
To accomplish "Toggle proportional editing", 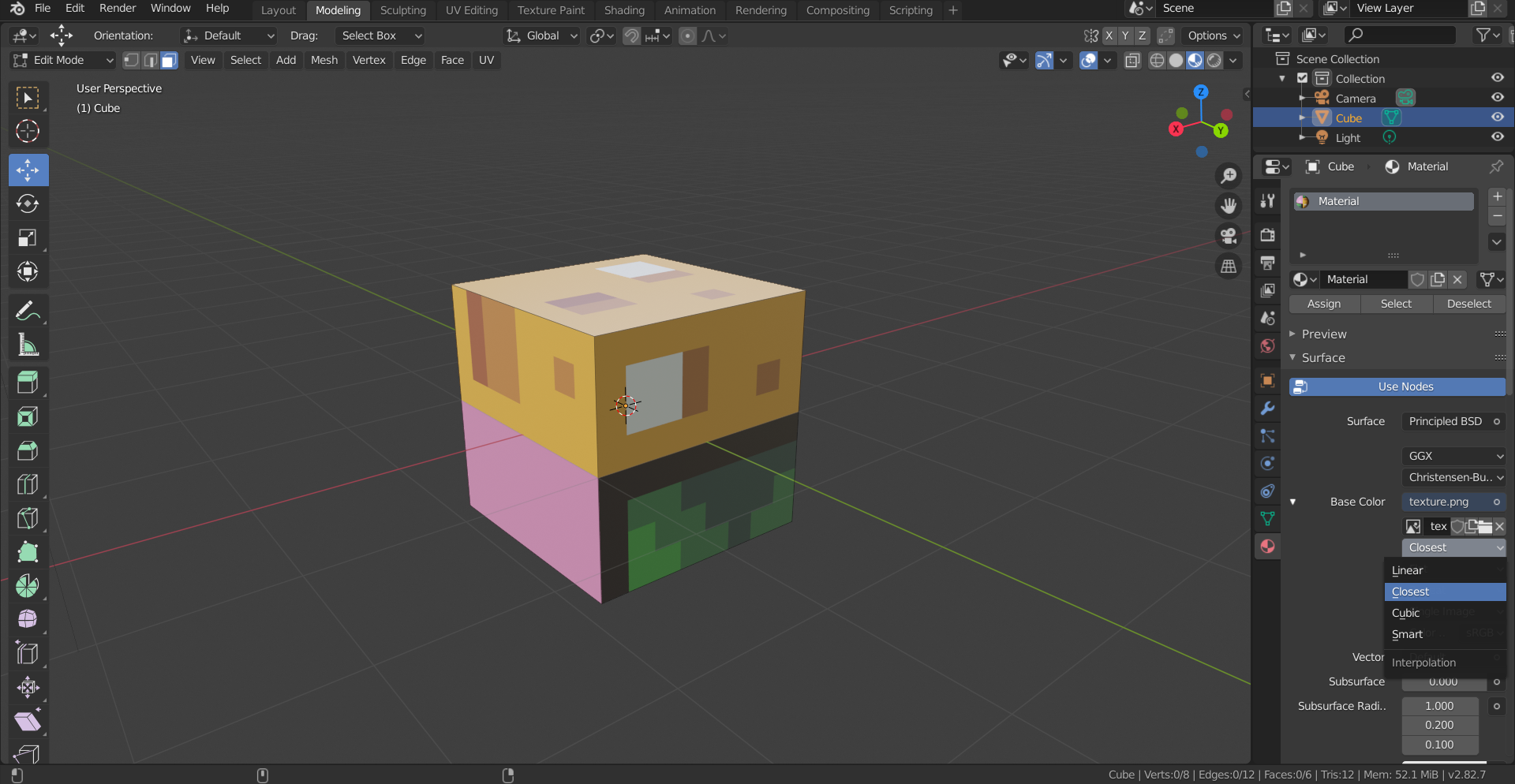I will [688, 35].
